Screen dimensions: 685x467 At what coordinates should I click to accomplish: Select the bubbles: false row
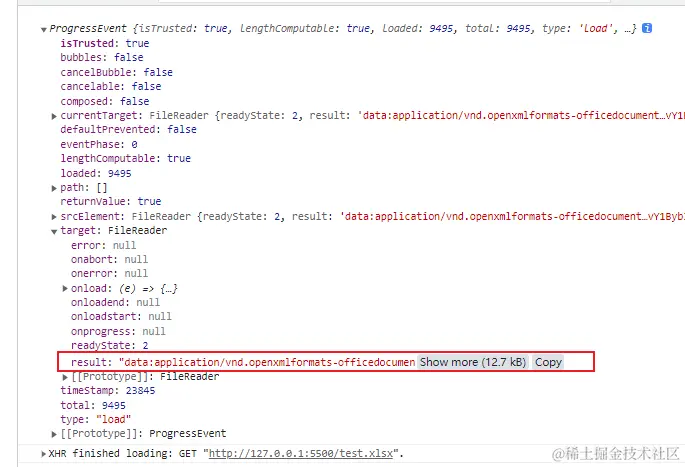(102, 57)
